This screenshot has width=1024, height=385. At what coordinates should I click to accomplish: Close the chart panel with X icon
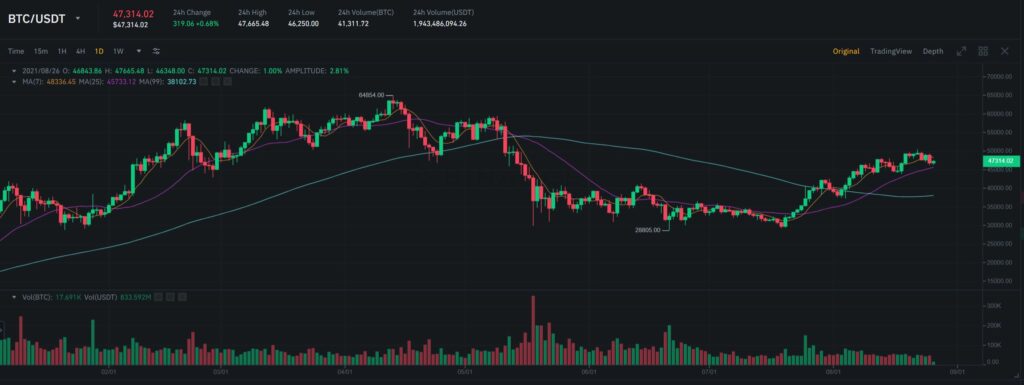click(x=1004, y=51)
